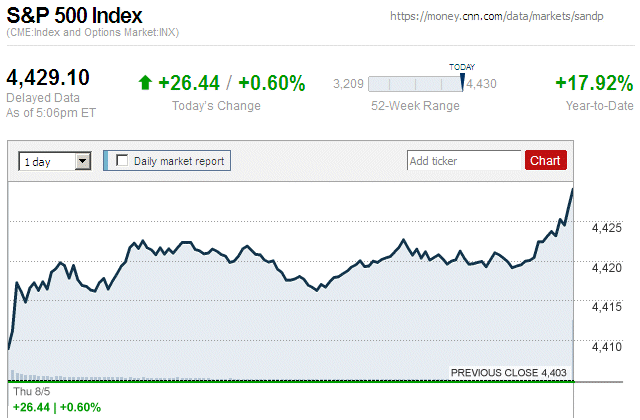640x420 pixels.
Task: Click the 4,410 price axis label
Action: [608, 346]
